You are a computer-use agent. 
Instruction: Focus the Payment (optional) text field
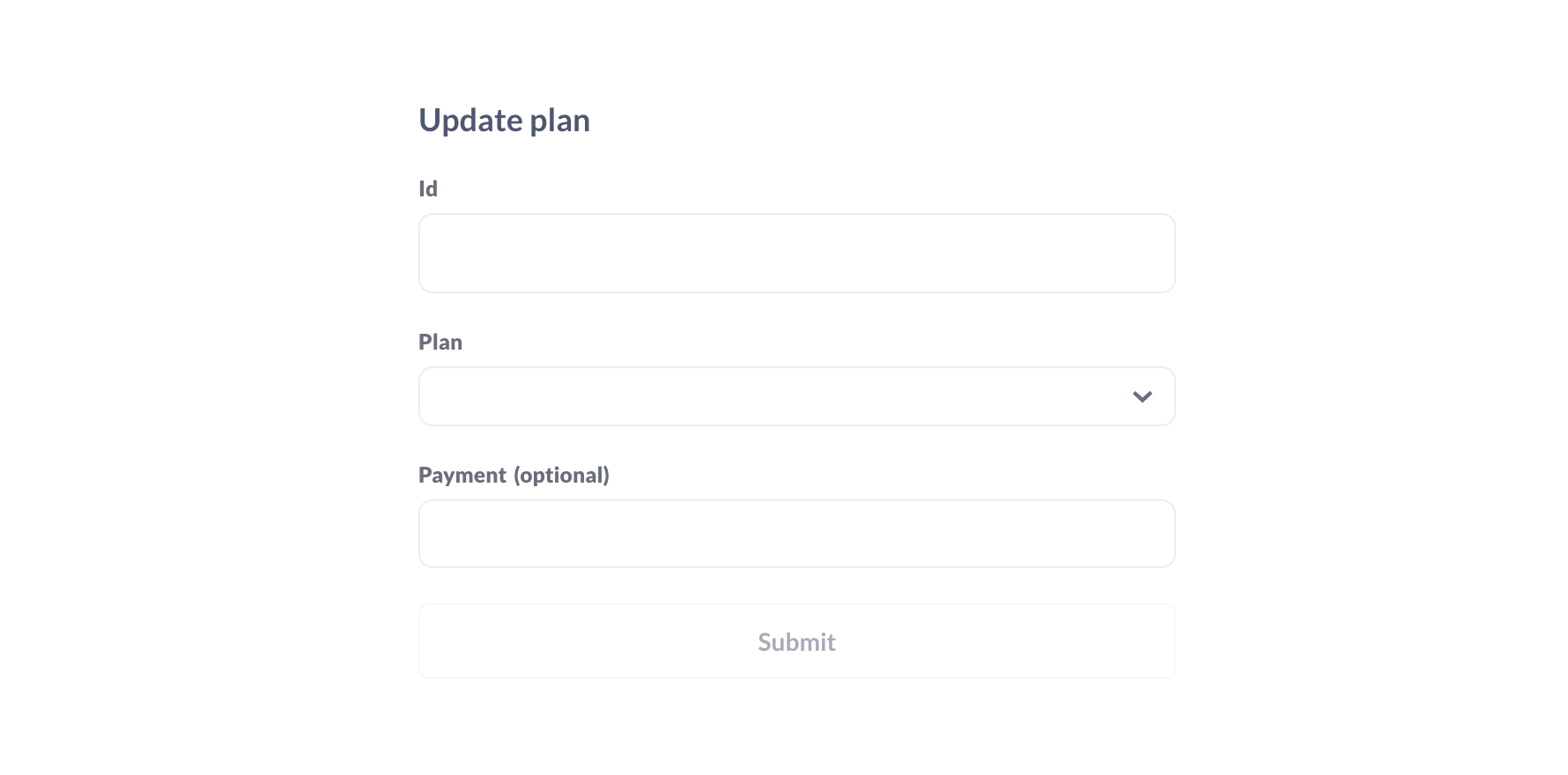795,533
